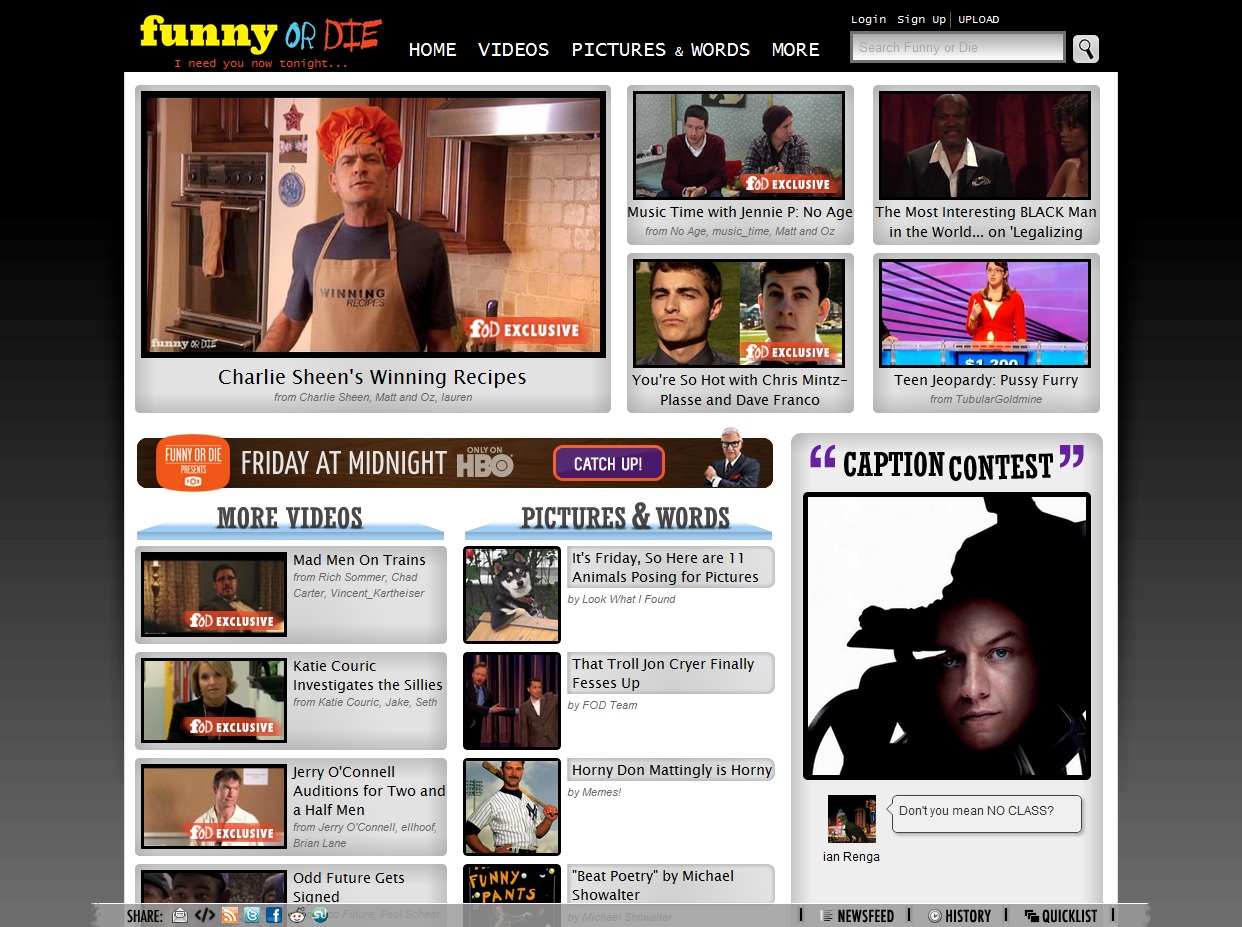Focus the Search Funny or Die field

click(x=957, y=47)
